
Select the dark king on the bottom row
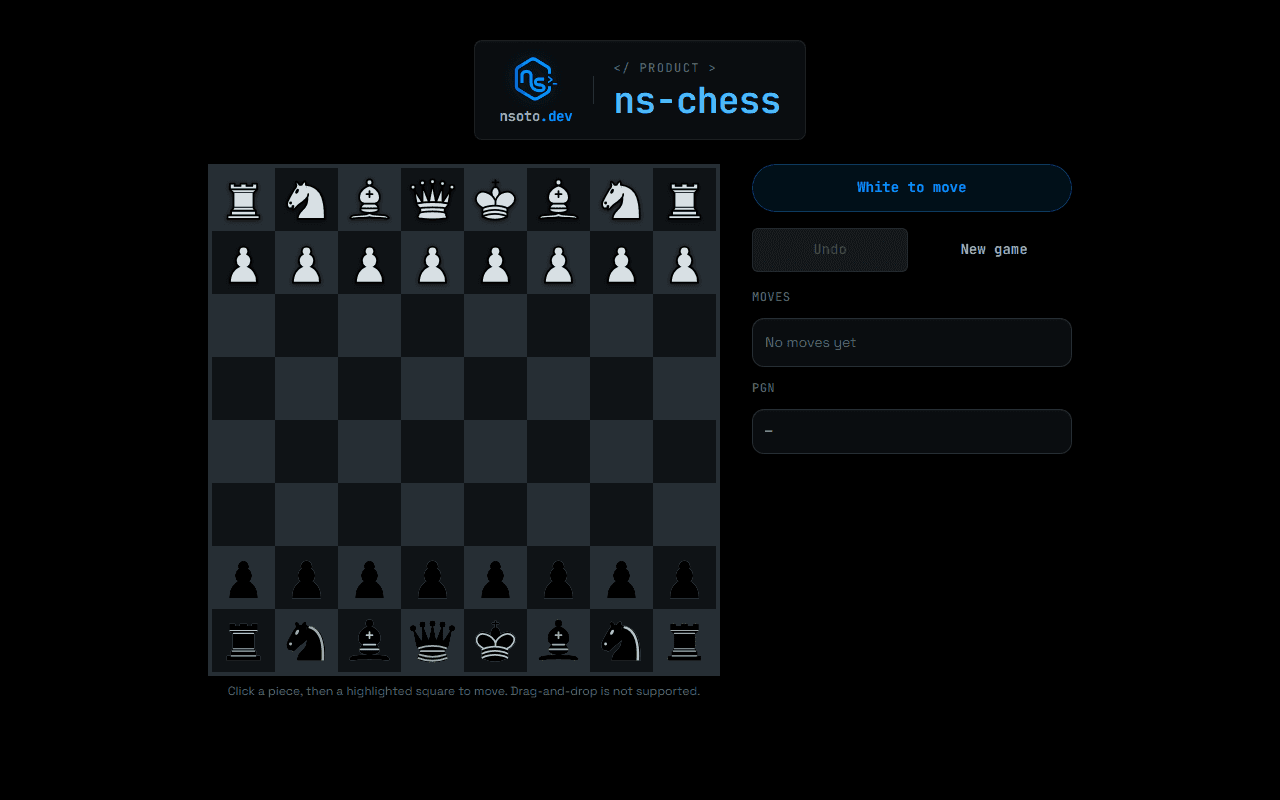[495, 641]
